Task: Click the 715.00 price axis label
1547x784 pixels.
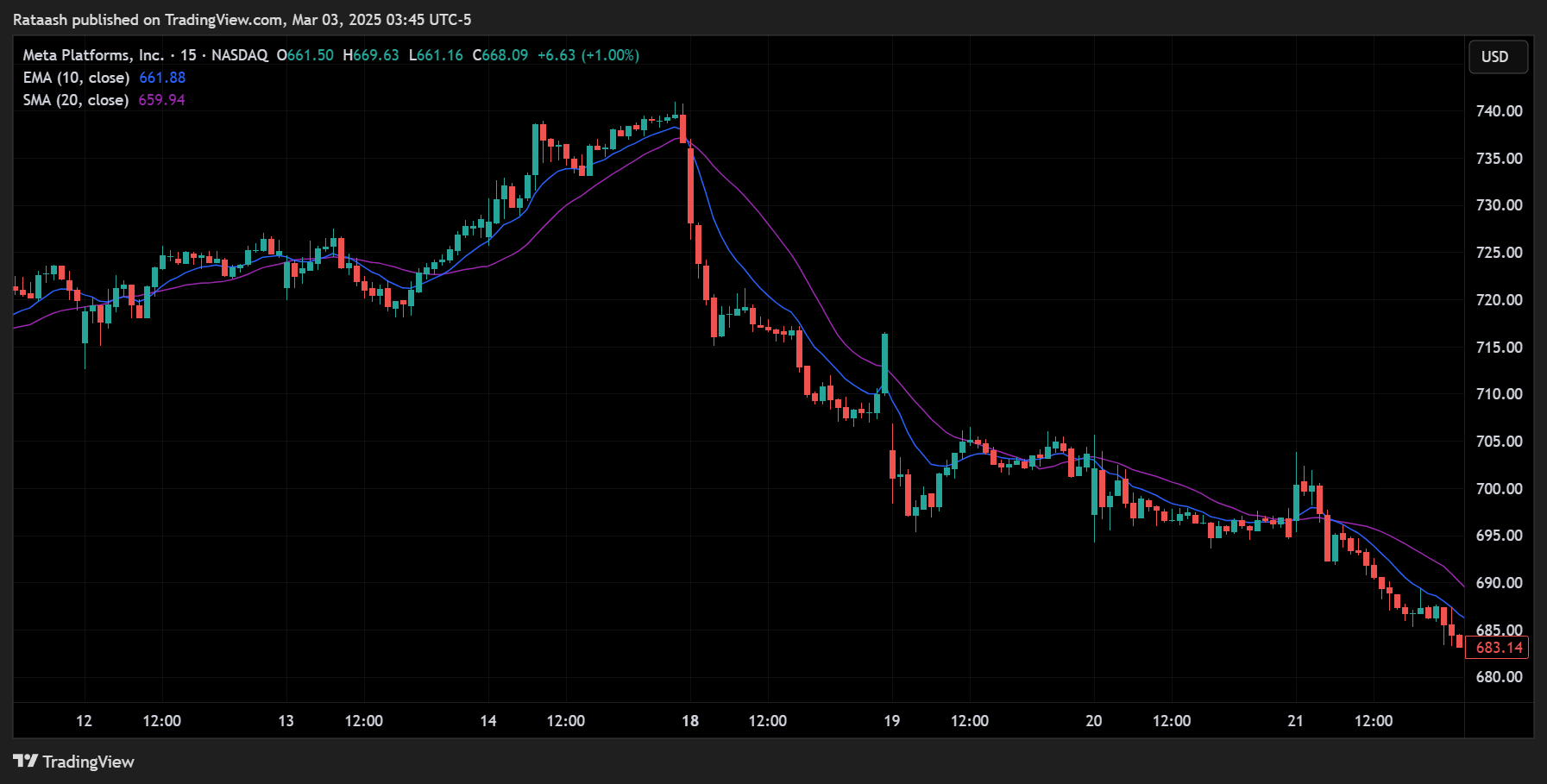Action: point(1499,348)
